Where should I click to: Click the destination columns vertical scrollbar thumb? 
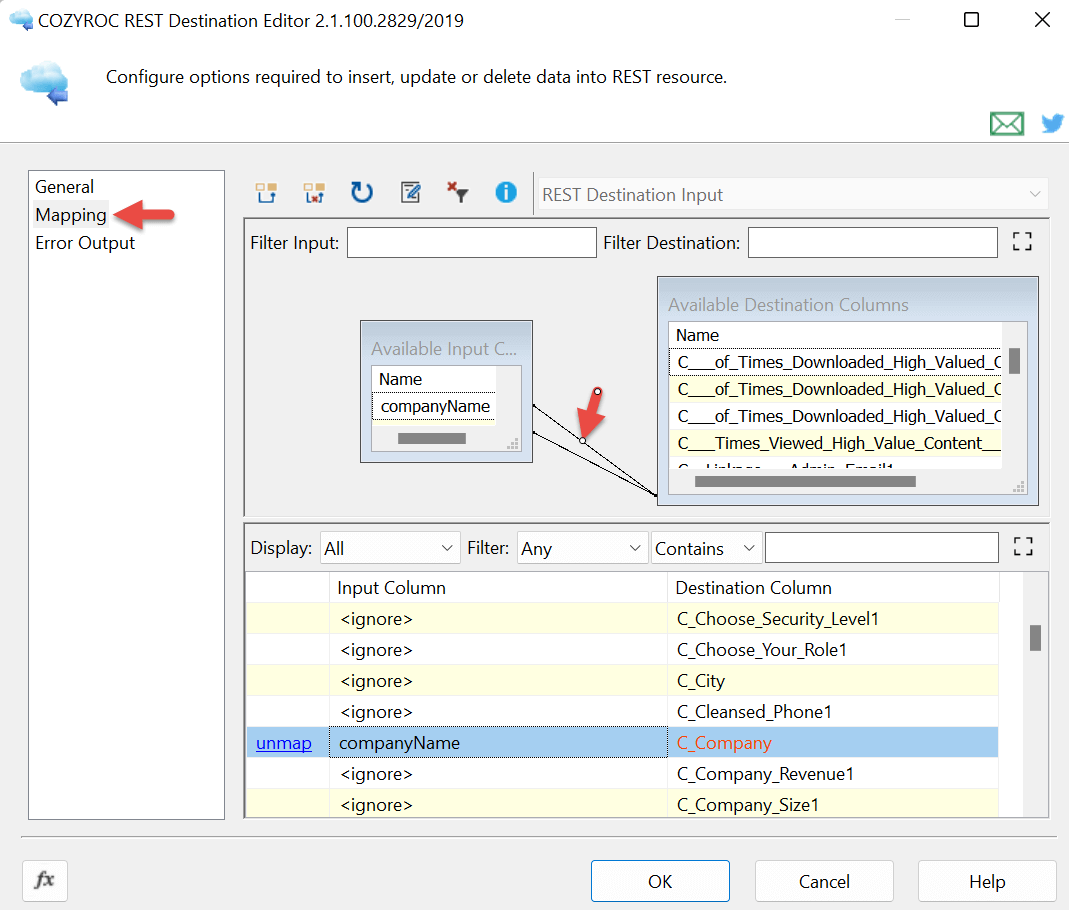tap(1014, 361)
